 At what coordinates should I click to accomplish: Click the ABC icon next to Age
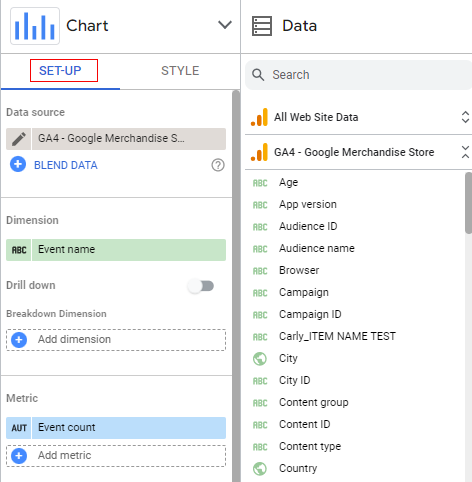pyautogui.click(x=260, y=183)
